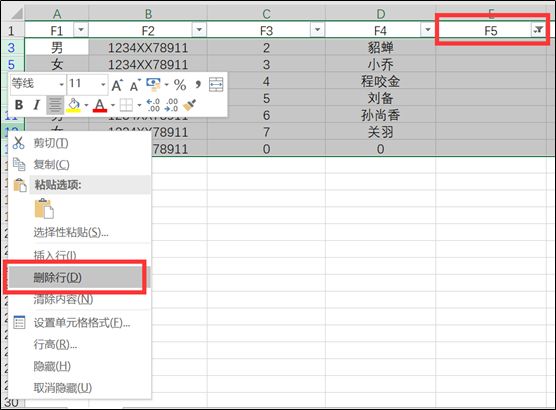The image size is (556, 410).
Task: Decrease font size with small A
Action: [x=135, y=85]
